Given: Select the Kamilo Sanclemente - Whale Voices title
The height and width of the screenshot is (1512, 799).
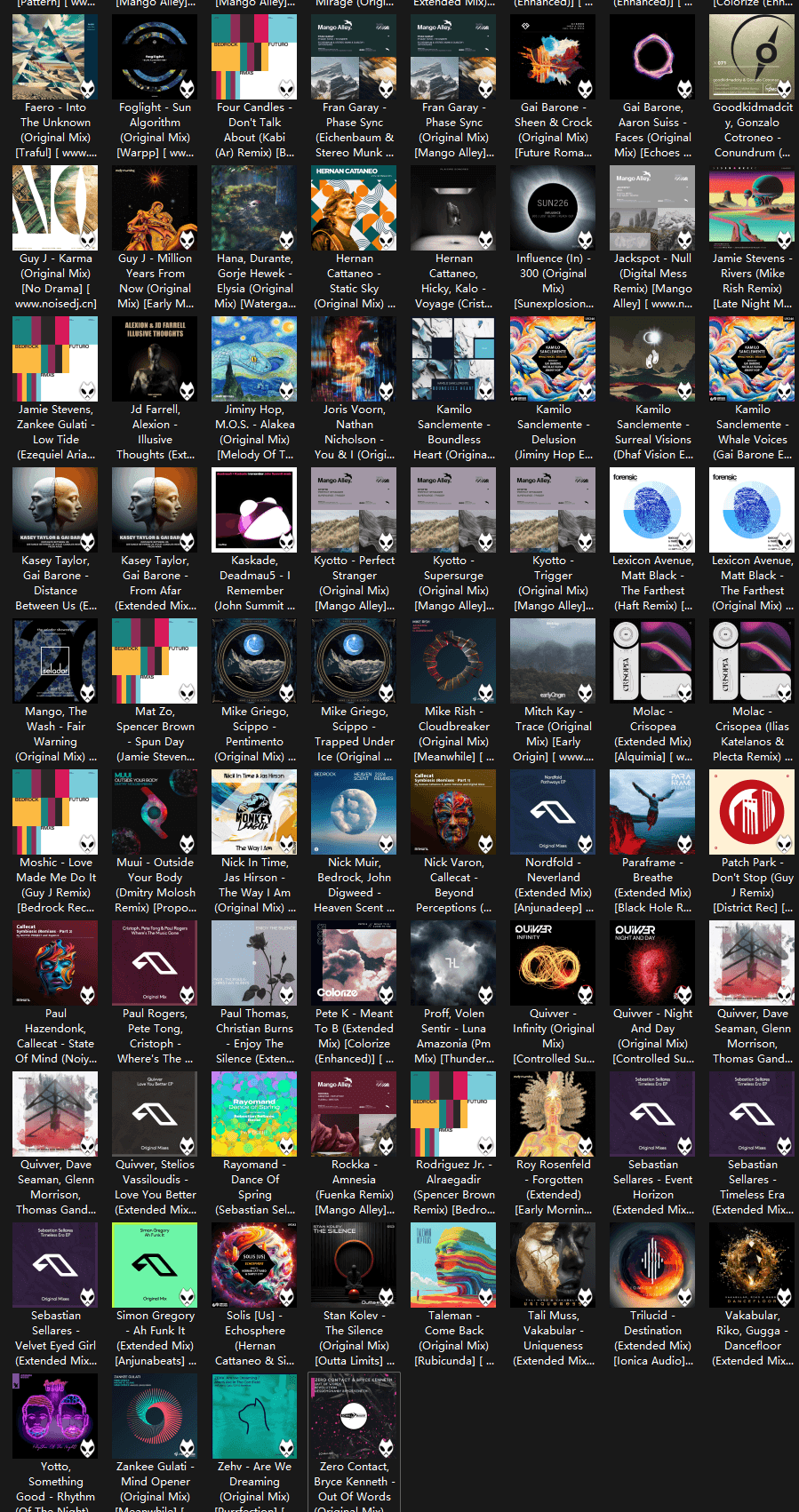Looking at the screenshot, I should tap(752, 432).
